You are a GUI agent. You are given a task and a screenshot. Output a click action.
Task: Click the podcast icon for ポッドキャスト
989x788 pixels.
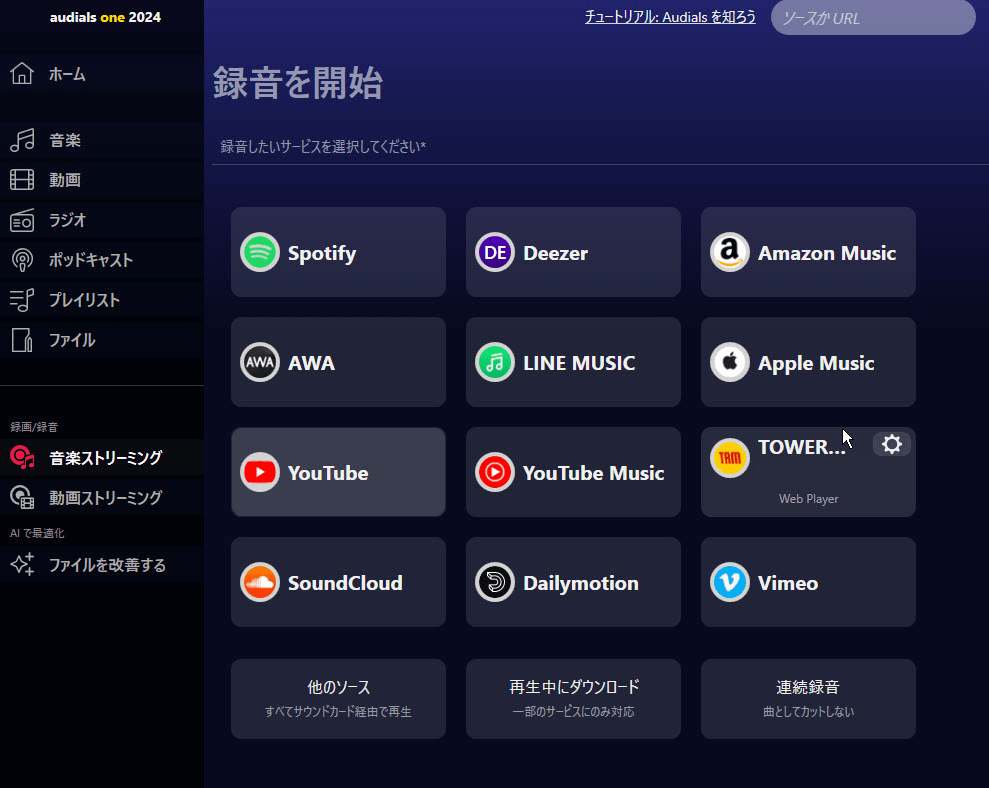coord(22,260)
